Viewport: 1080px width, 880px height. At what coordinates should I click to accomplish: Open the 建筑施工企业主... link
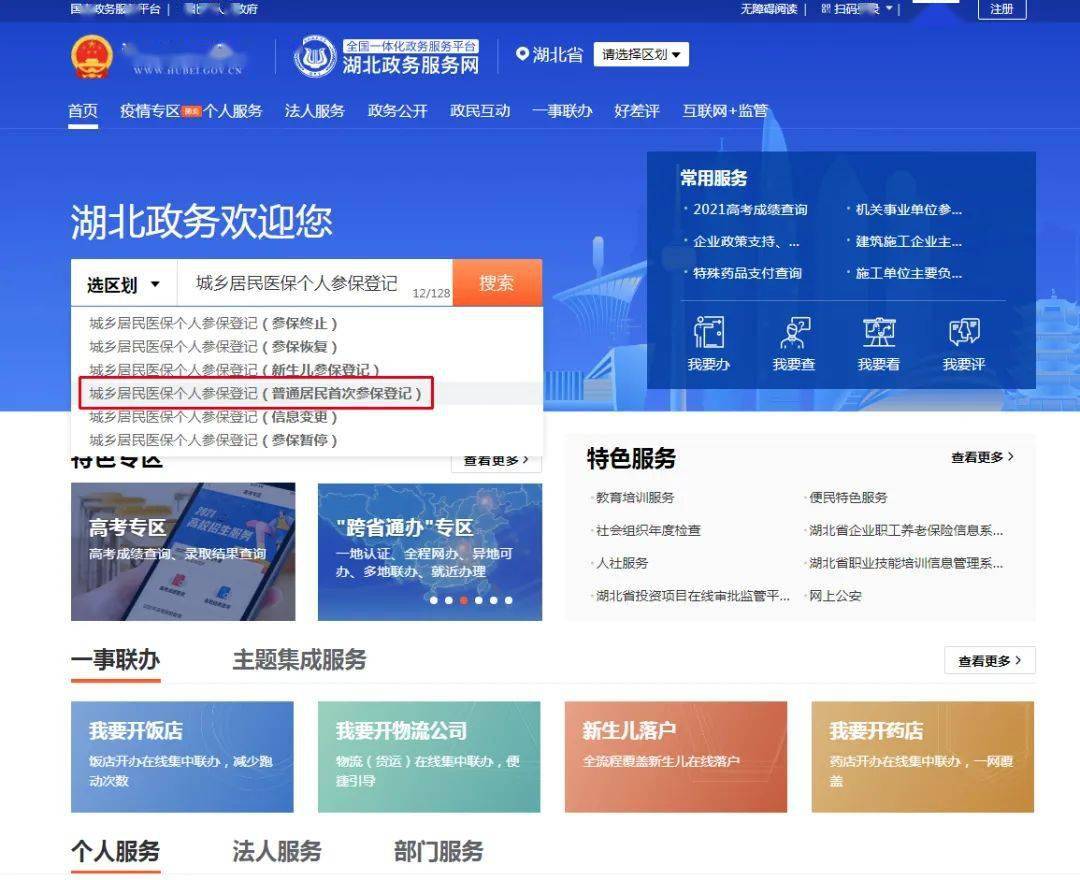coord(908,242)
